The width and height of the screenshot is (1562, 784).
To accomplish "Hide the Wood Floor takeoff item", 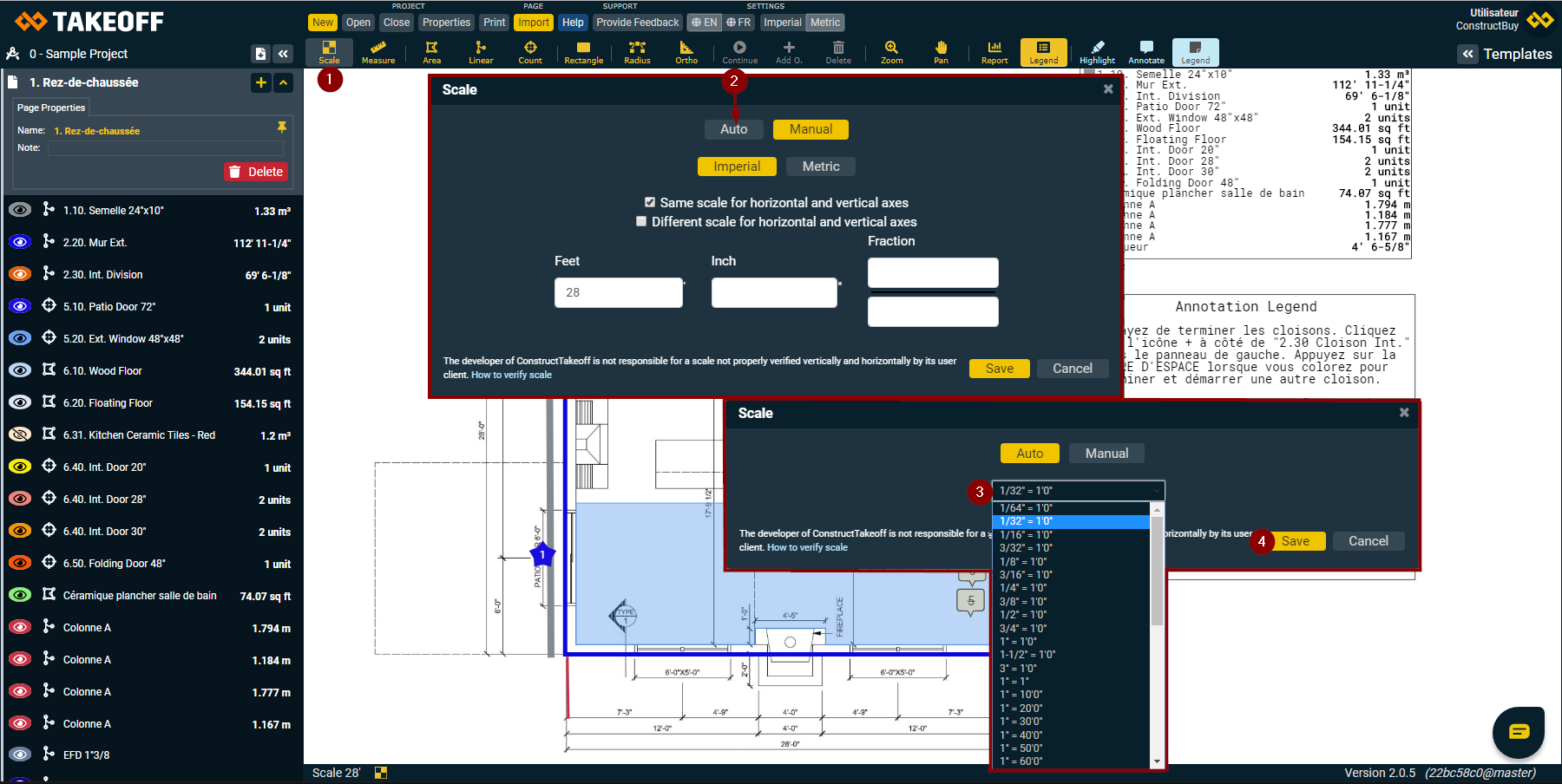I will (20, 371).
